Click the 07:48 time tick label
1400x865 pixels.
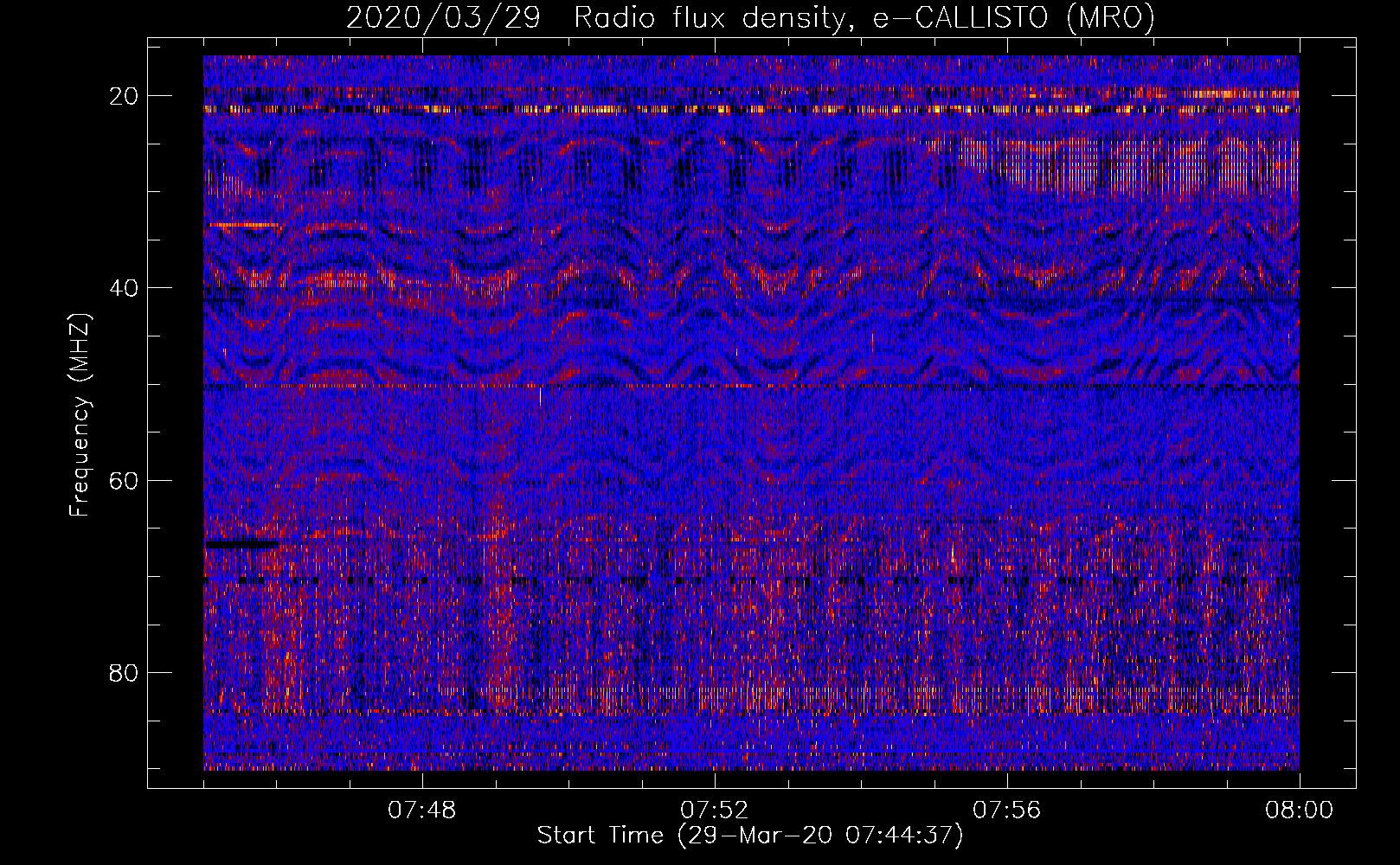pyautogui.click(x=421, y=811)
